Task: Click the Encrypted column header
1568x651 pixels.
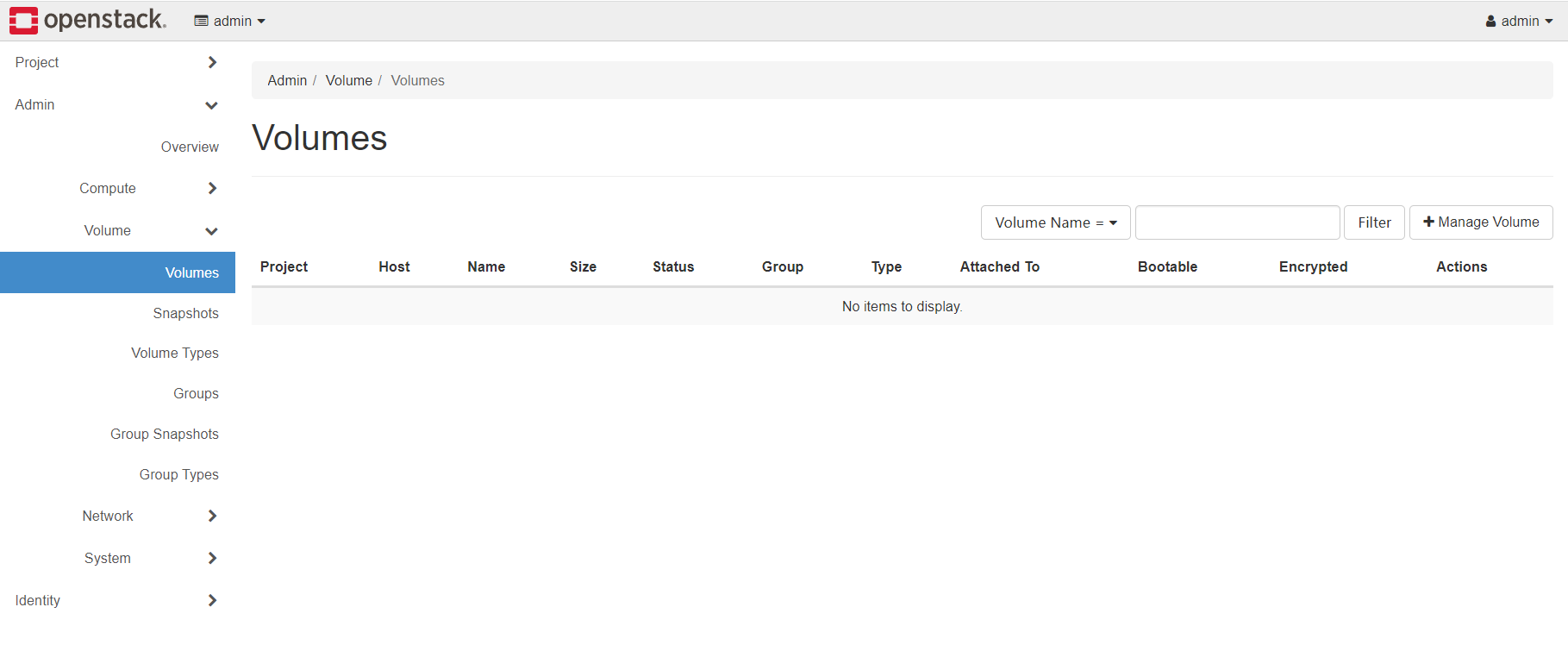Action: pyautogui.click(x=1313, y=266)
